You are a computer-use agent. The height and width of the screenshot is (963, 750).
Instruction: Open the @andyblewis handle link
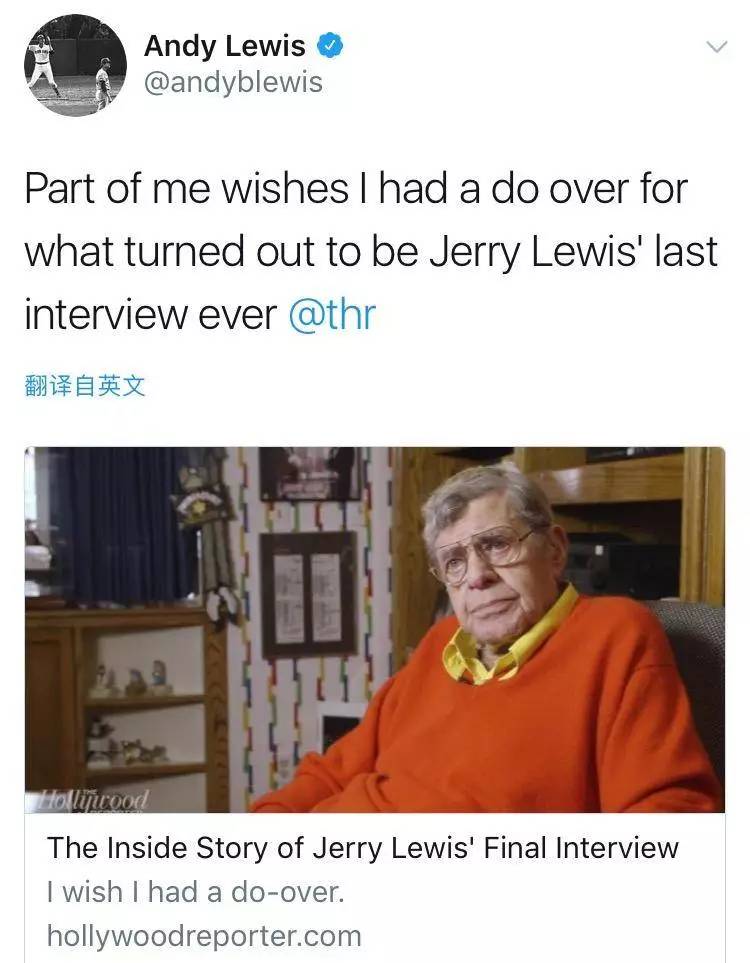tap(234, 82)
